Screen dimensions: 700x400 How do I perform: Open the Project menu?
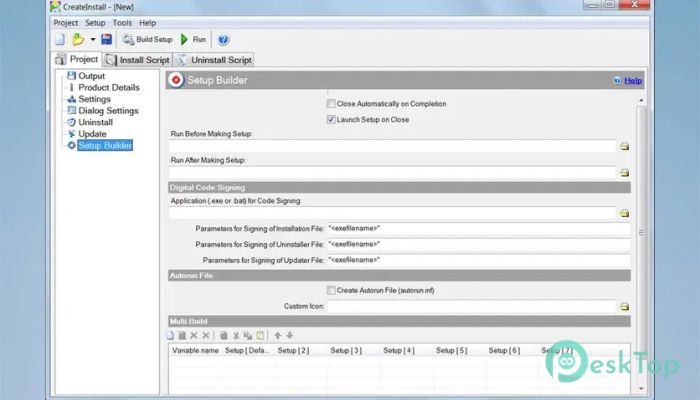pos(66,23)
